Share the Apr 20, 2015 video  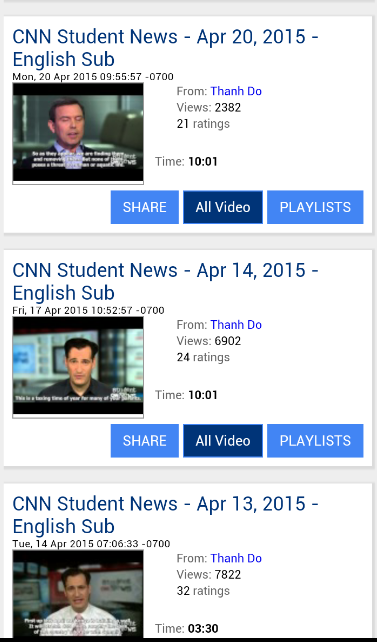144,207
